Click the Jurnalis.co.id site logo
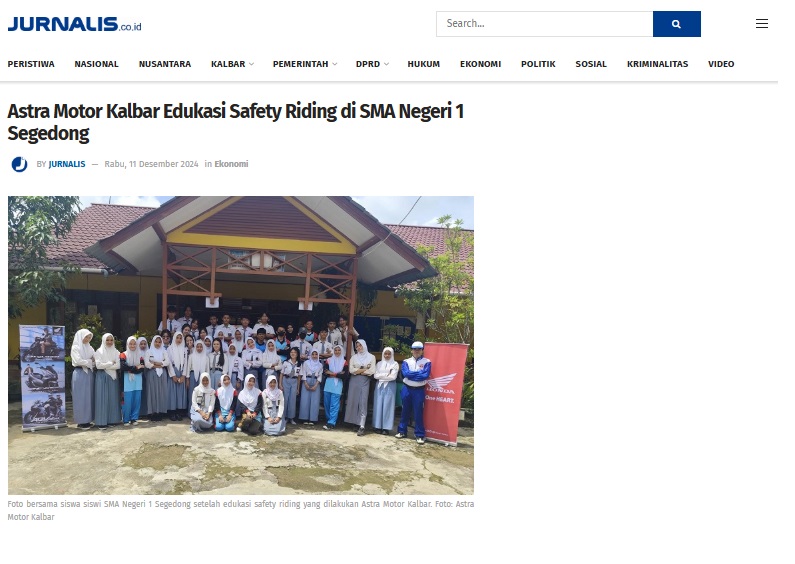795x564 pixels. coord(75,24)
